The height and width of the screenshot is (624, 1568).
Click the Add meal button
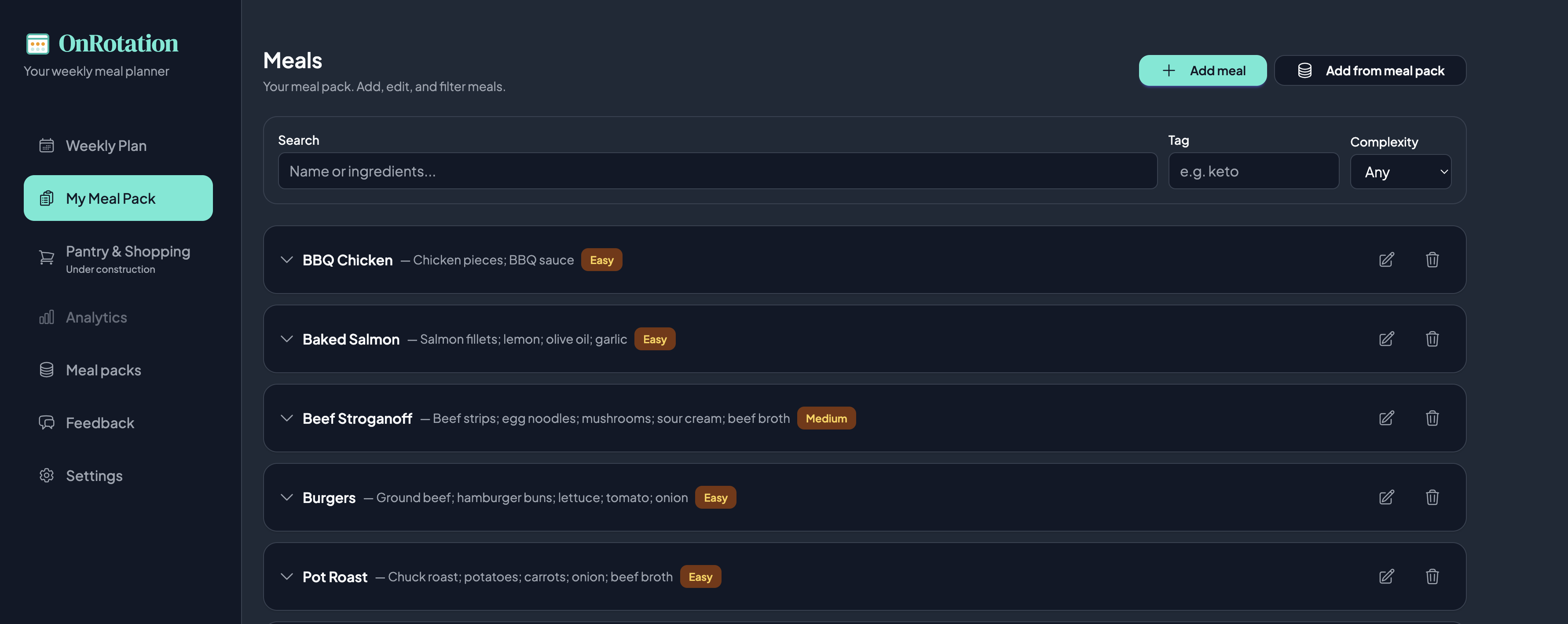point(1202,70)
